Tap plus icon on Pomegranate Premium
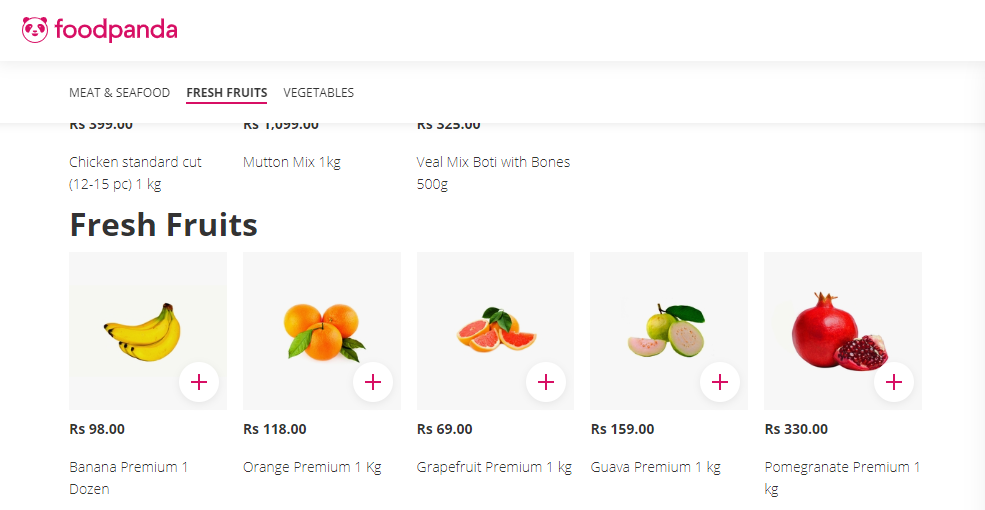 tap(894, 382)
